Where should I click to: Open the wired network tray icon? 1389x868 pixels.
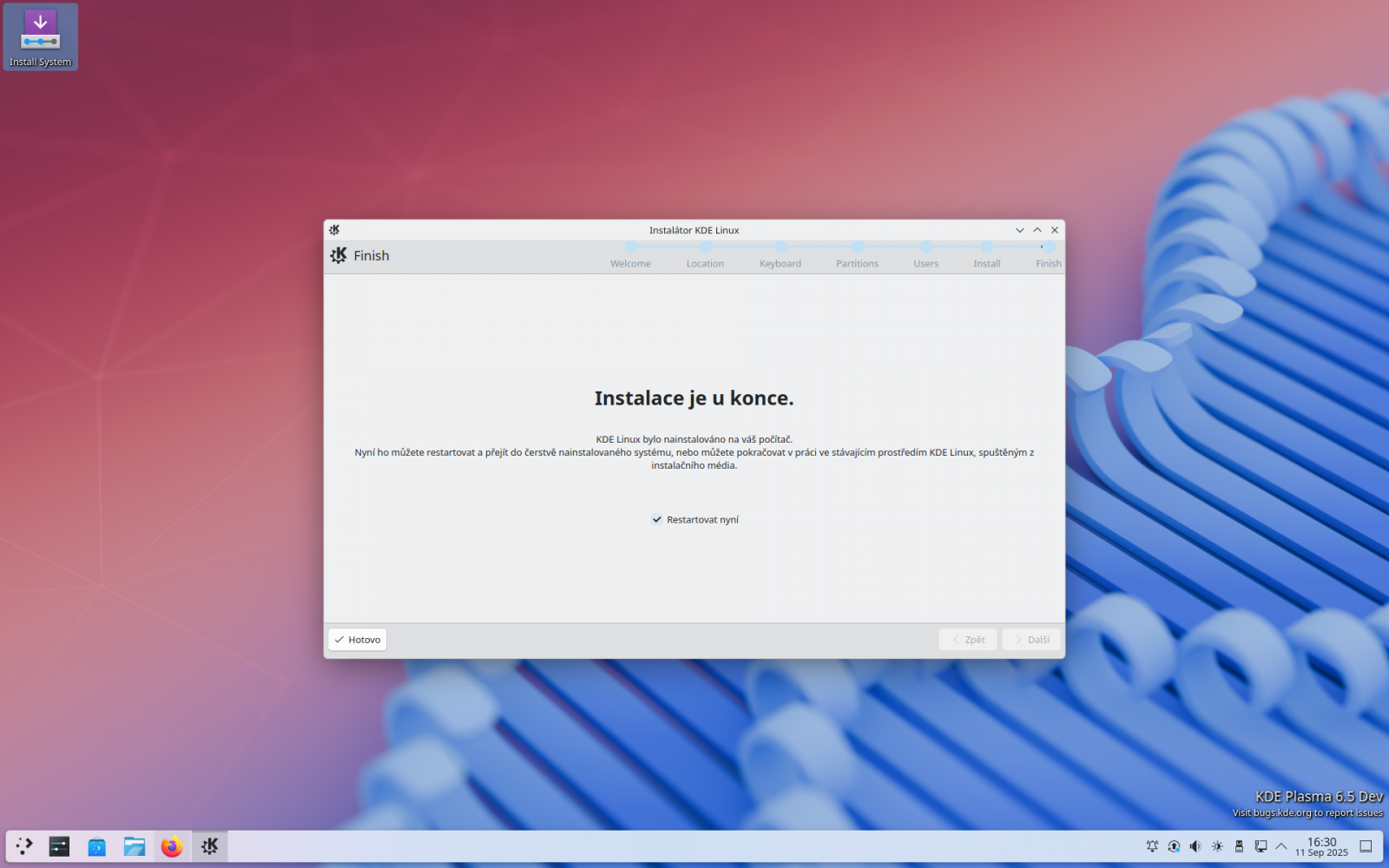coord(1261,846)
